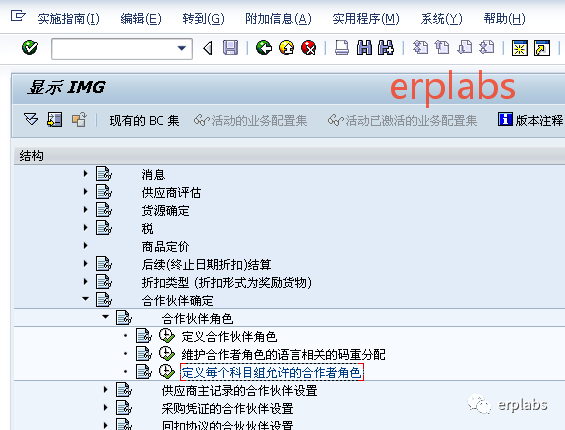The height and width of the screenshot is (430, 565).
Task: Select 定义合作伙伴角色 tree entry
Action: coord(229,337)
